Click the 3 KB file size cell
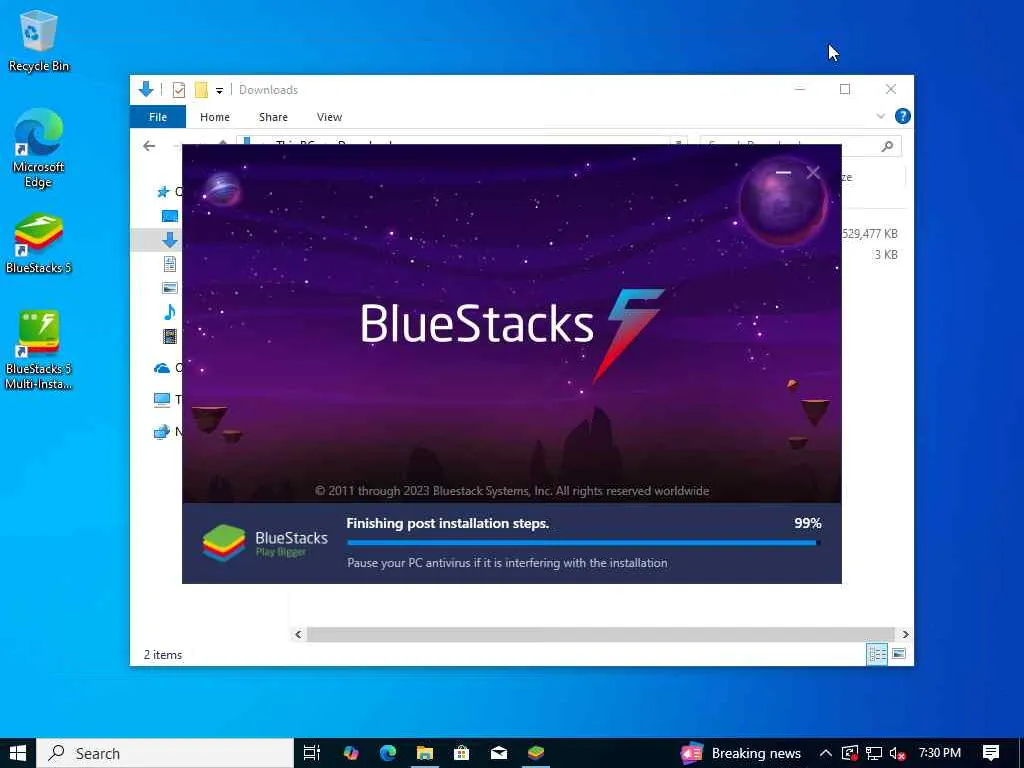 point(886,255)
